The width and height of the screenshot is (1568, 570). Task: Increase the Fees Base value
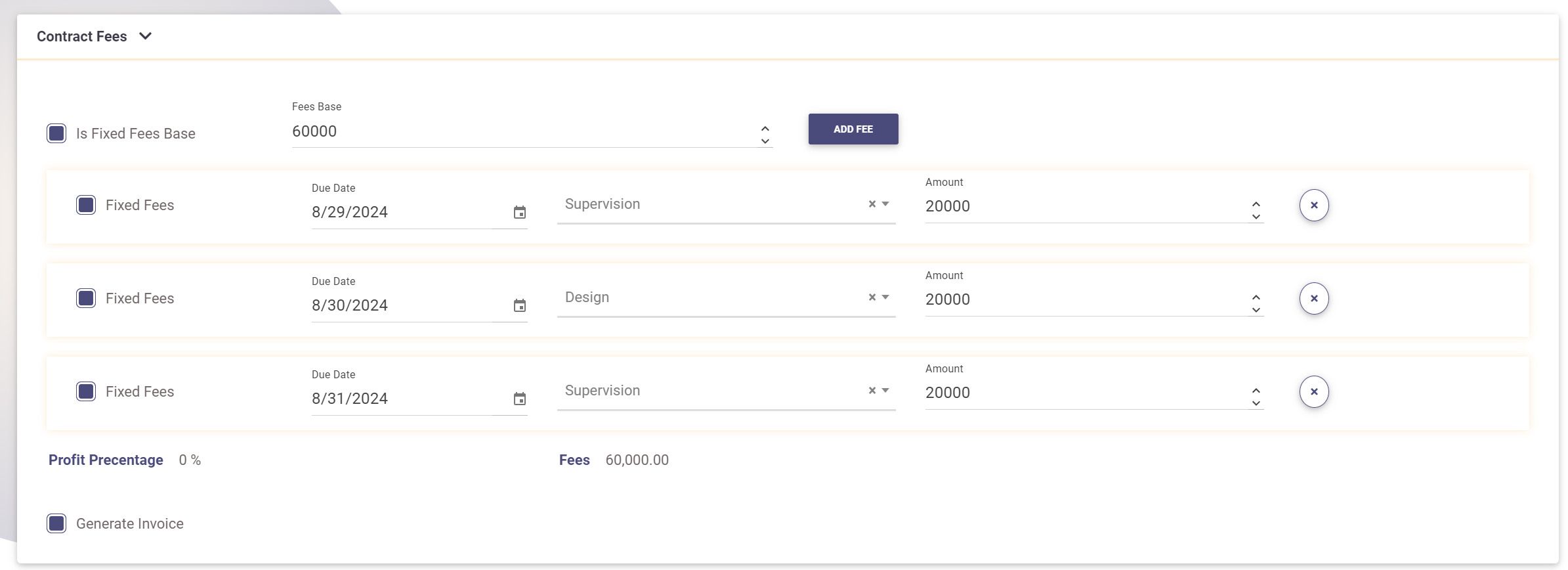[x=765, y=127]
